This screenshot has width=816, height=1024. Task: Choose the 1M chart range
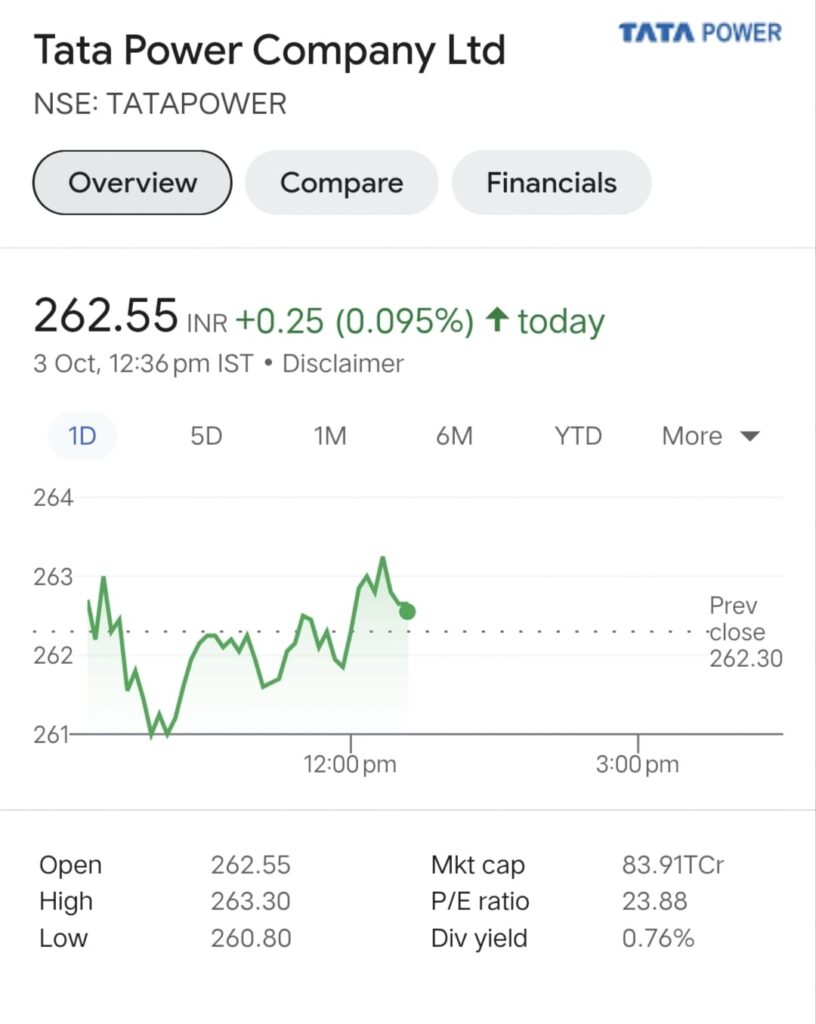tap(330, 436)
